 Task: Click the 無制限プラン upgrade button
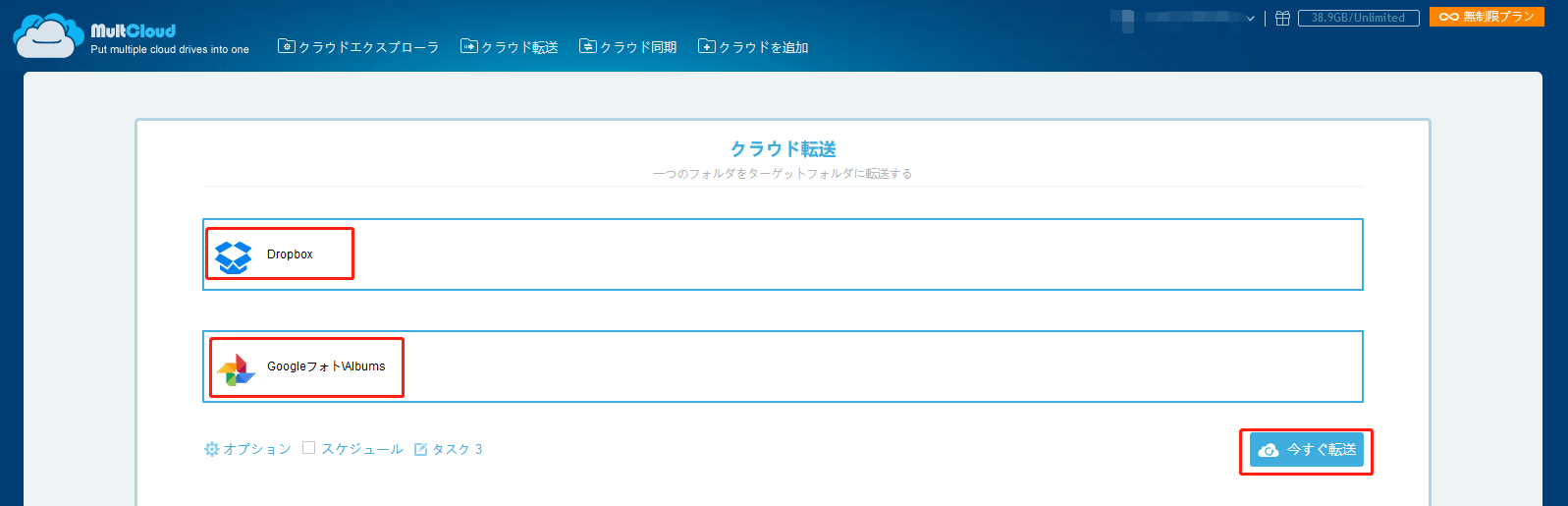click(1487, 17)
